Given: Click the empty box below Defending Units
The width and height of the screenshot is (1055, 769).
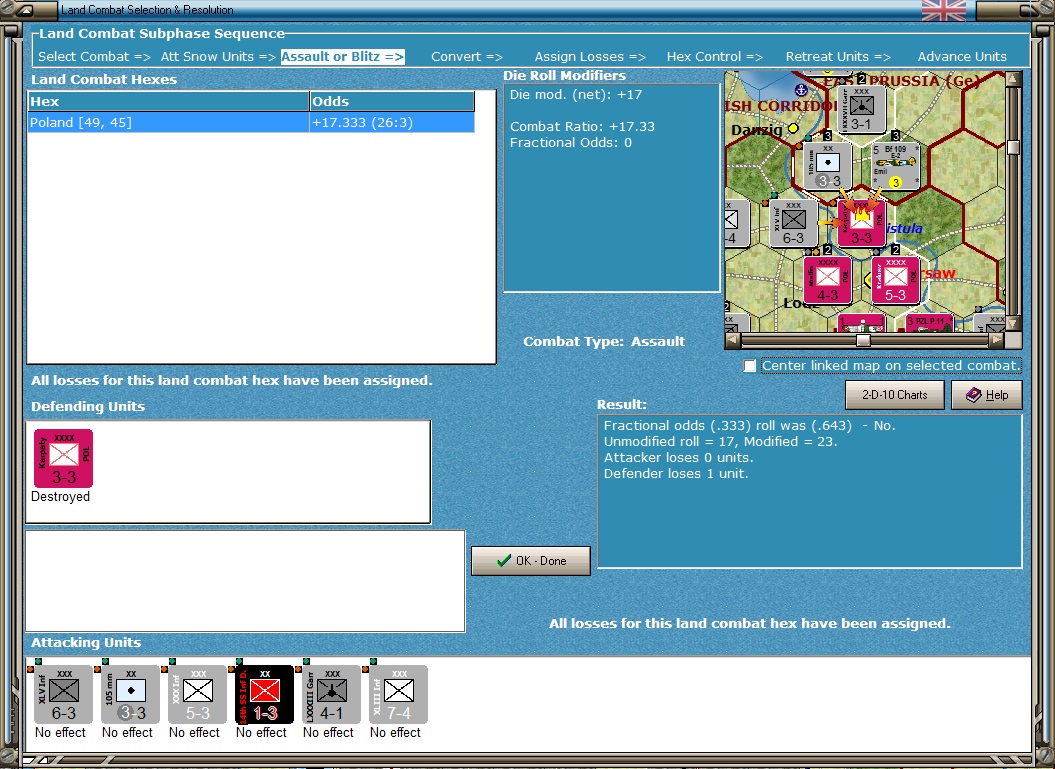Looking at the screenshot, I should [x=245, y=581].
